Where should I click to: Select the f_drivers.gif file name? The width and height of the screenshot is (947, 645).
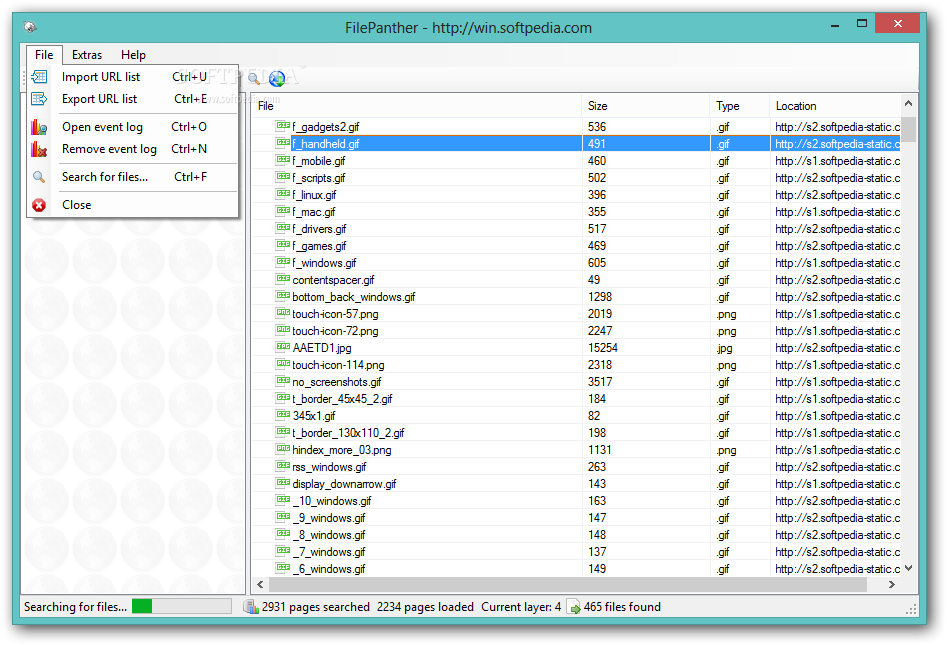[x=319, y=229]
